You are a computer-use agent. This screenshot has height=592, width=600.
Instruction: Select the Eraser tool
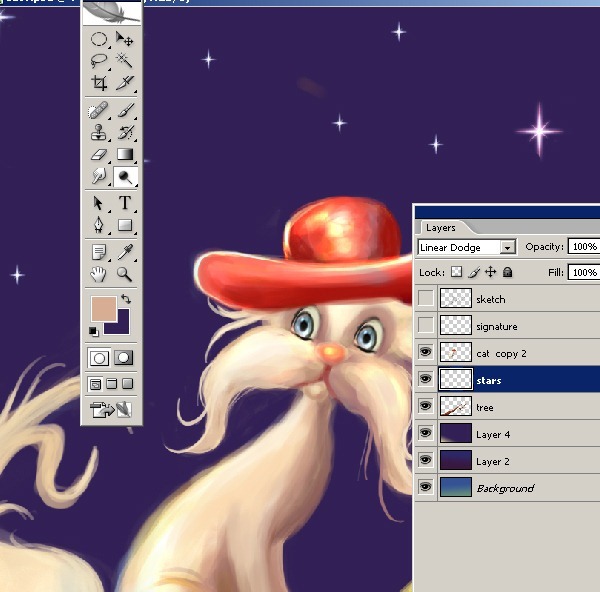99,154
